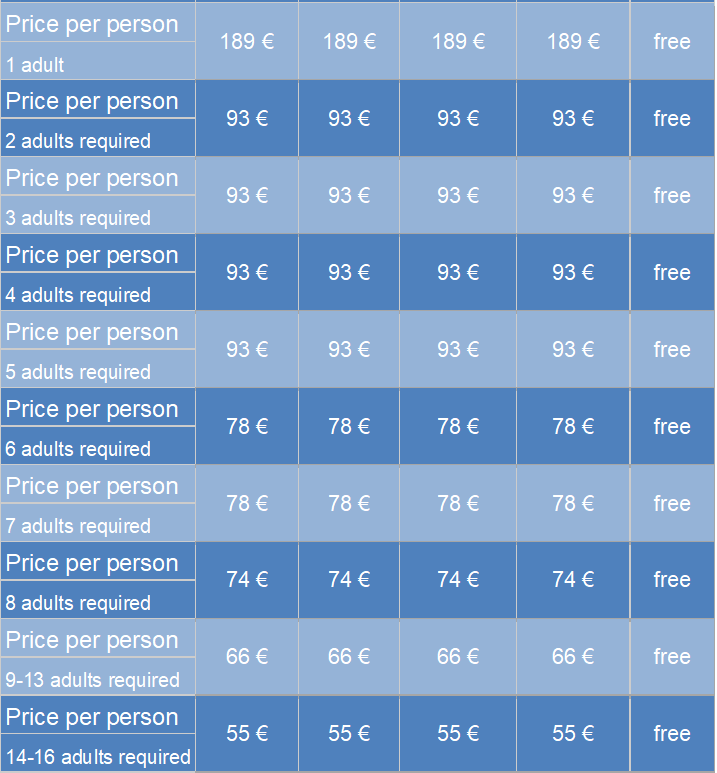717x773 pixels.
Task: Click the '5 adults required' label
Action: tap(78, 372)
